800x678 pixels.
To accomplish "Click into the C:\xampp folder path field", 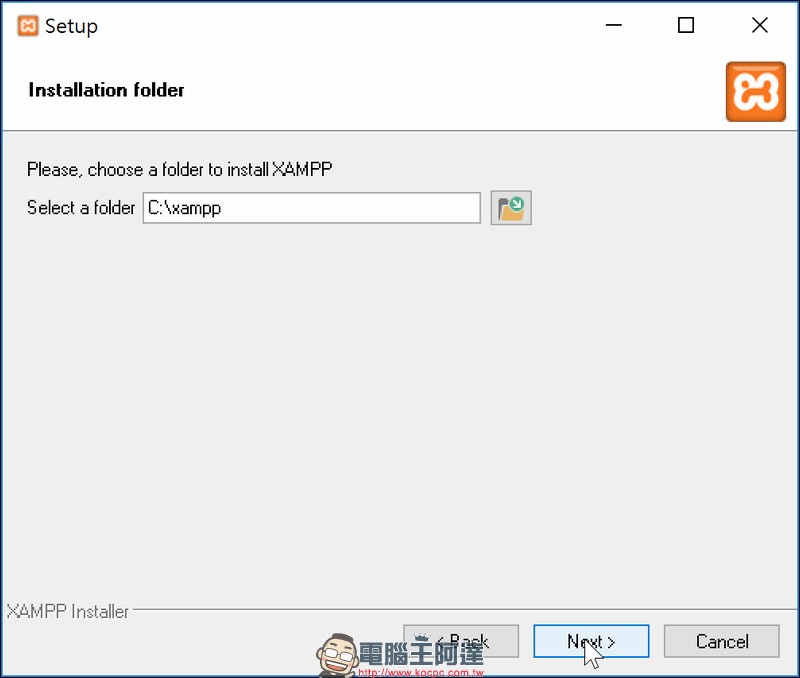I will 312,208.
